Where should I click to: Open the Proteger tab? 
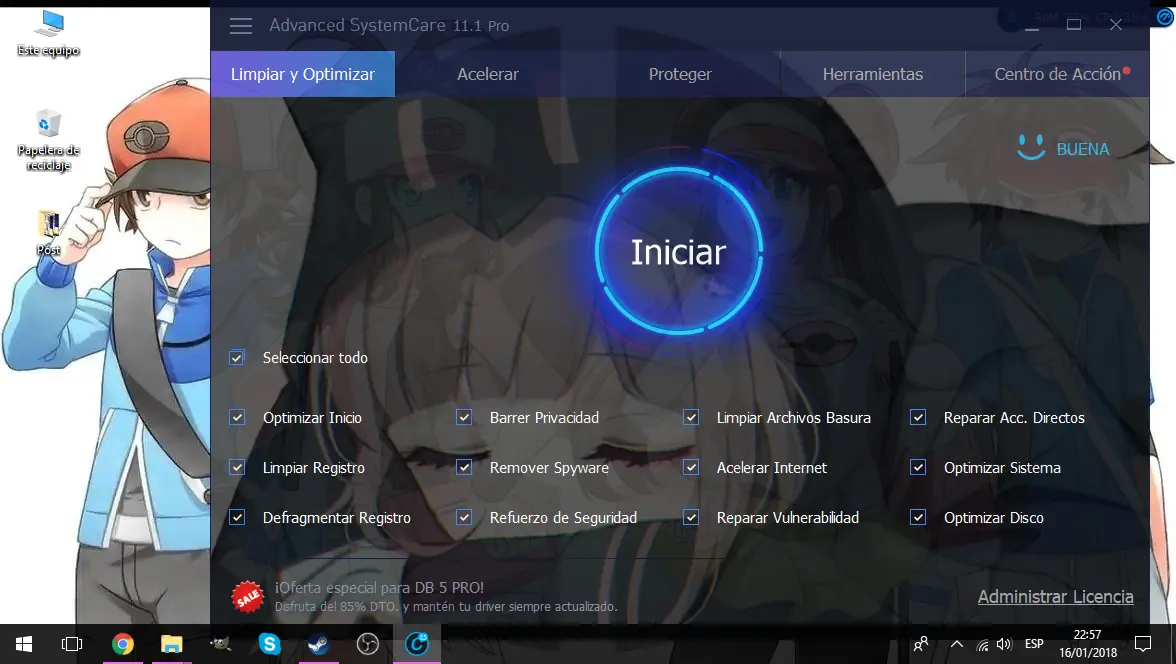680,74
